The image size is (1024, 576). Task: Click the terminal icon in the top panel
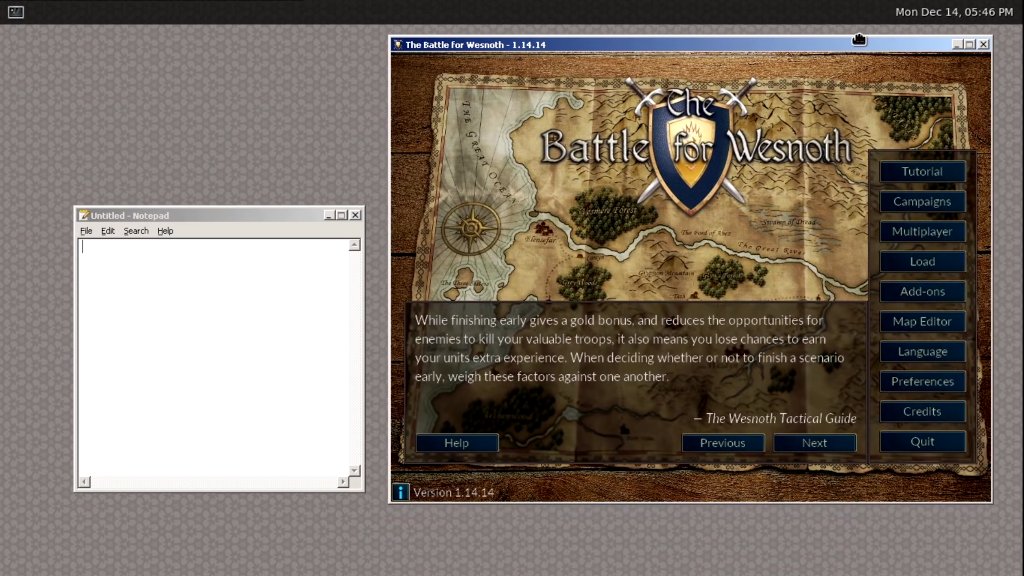[x=16, y=12]
